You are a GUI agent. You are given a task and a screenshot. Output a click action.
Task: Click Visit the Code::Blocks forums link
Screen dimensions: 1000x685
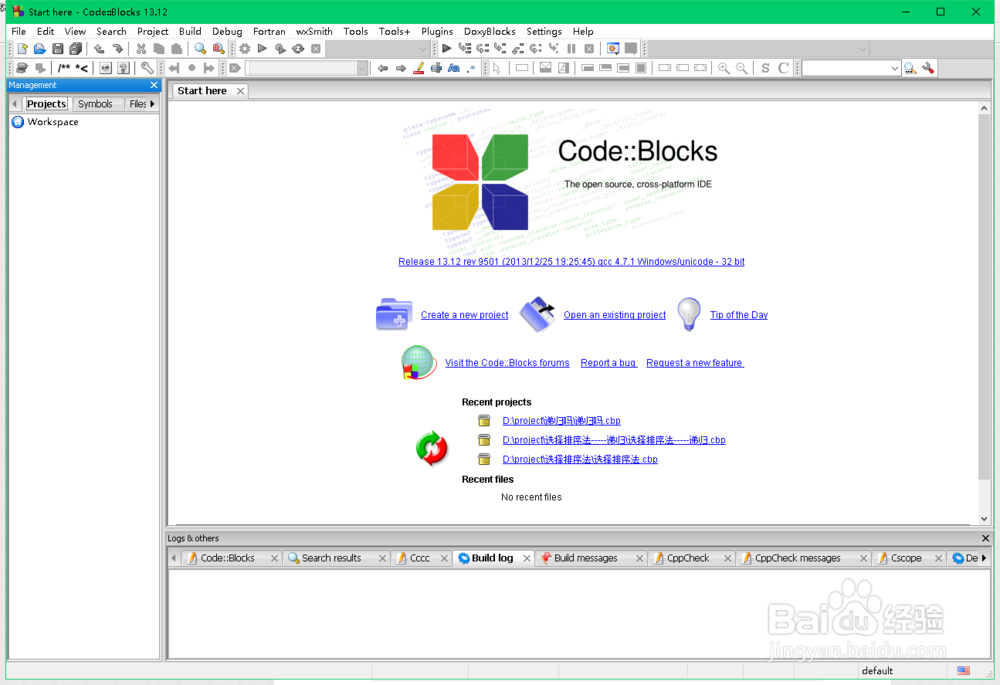(x=507, y=363)
